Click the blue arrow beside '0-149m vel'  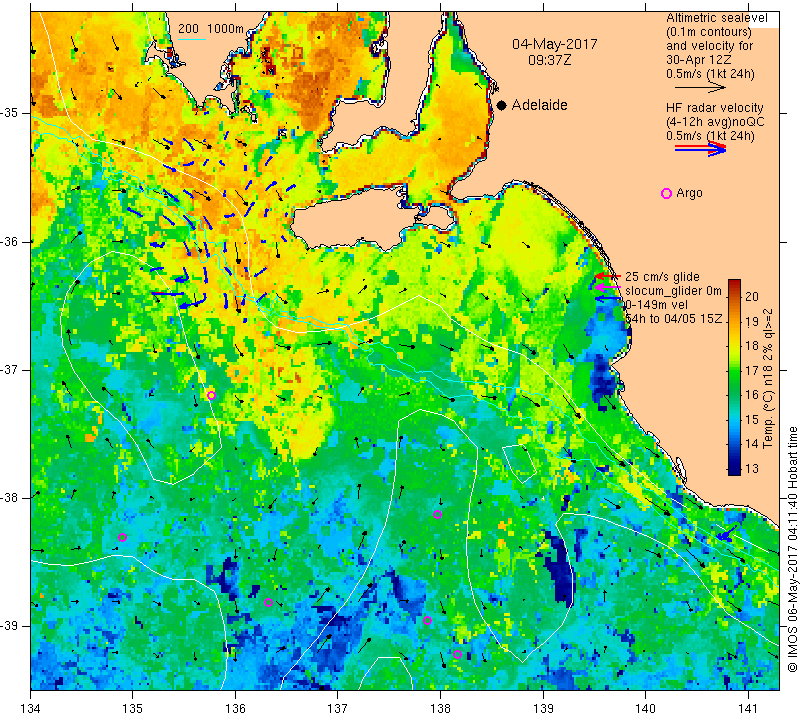607,298
